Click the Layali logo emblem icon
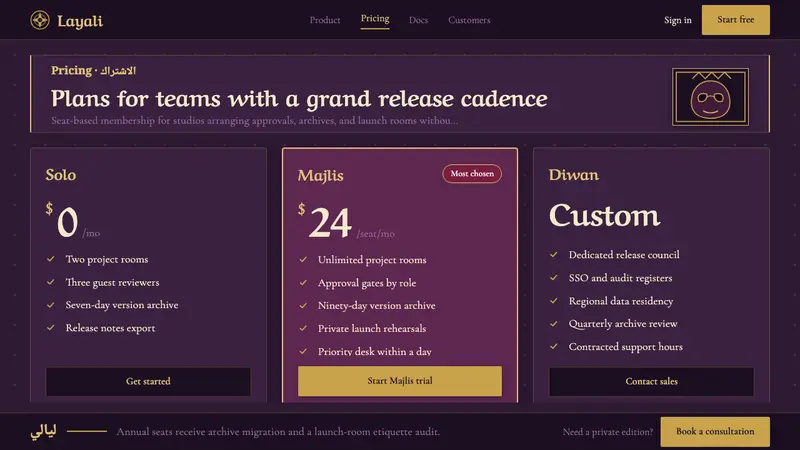This screenshot has height=450, width=800. pos(40,20)
